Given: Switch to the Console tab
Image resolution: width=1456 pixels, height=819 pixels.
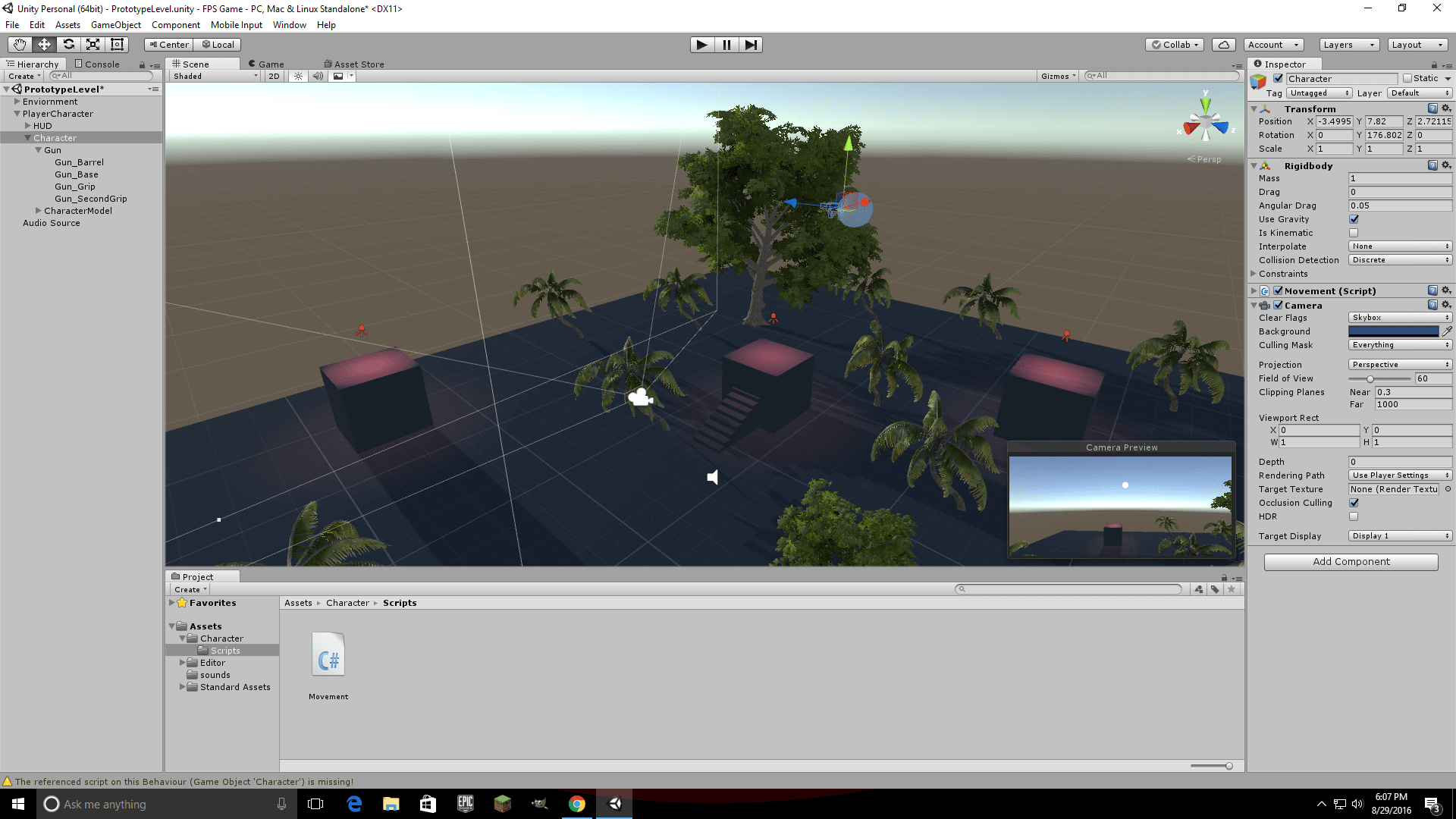Looking at the screenshot, I should click(97, 64).
